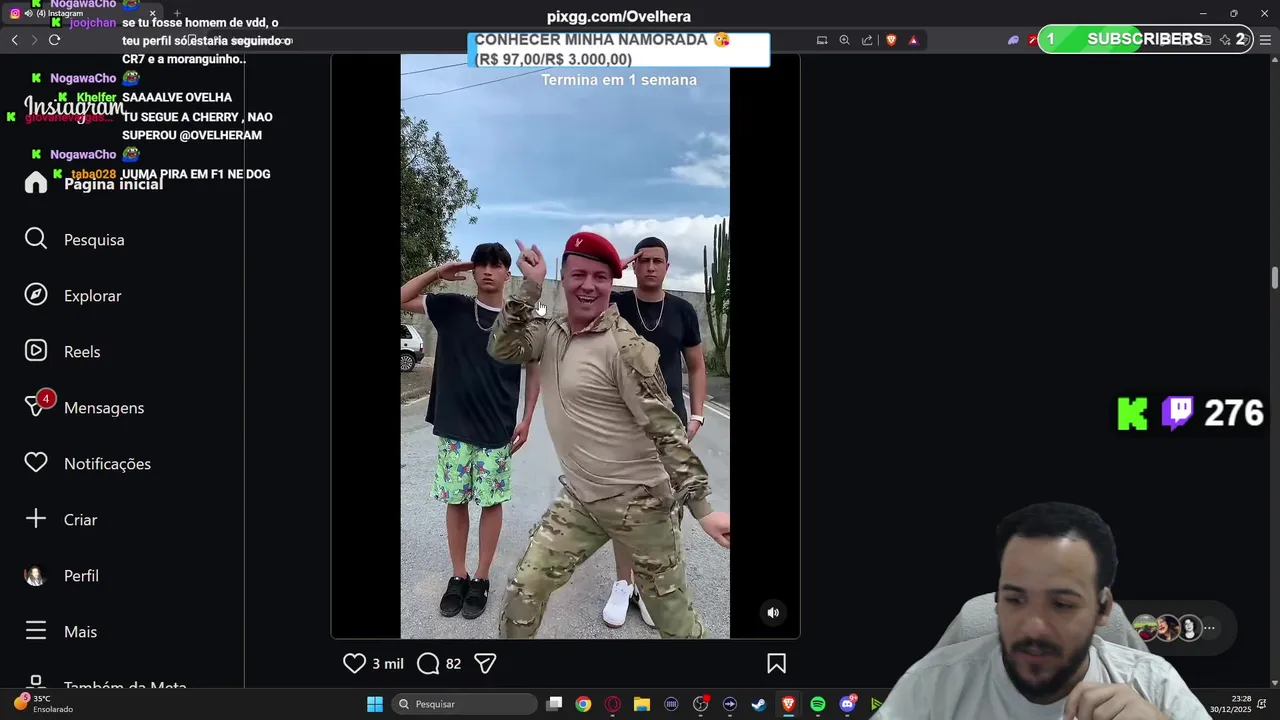Go back with browser back arrow
Screen dimensions: 1280x720
click(14, 40)
